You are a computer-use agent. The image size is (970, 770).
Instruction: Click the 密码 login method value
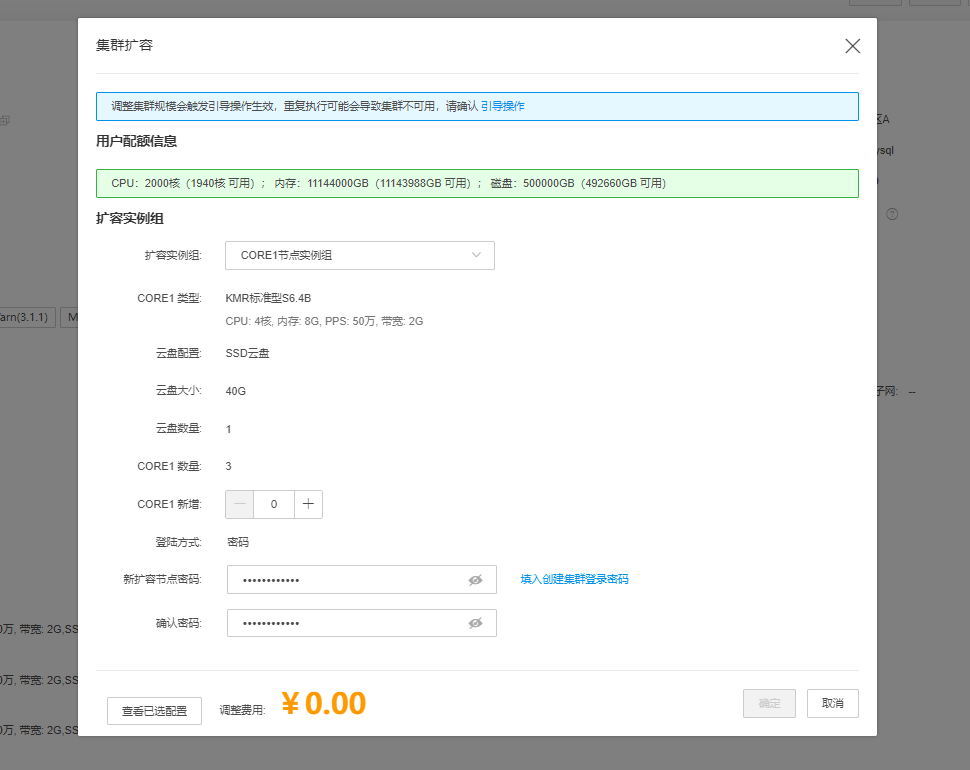click(238, 542)
